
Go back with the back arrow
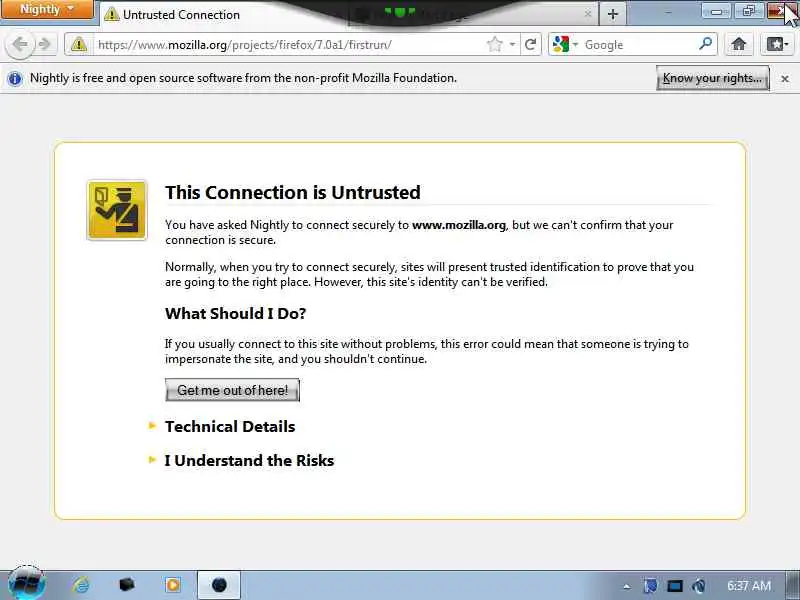[20, 44]
